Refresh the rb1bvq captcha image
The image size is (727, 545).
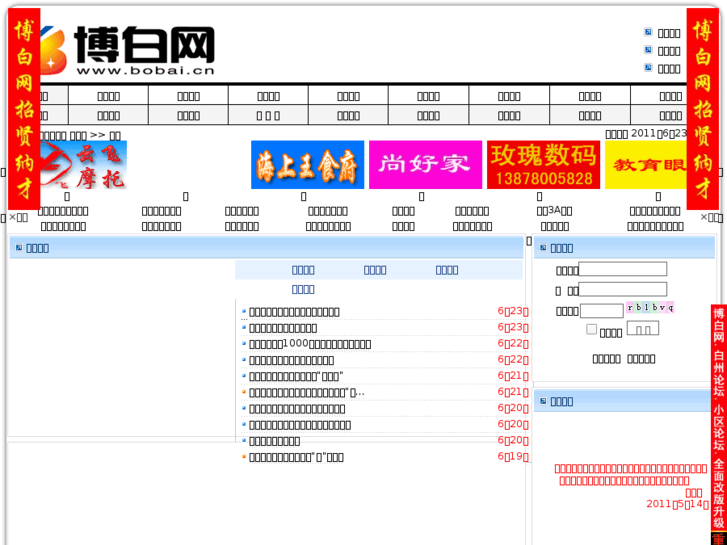coord(650,308)
